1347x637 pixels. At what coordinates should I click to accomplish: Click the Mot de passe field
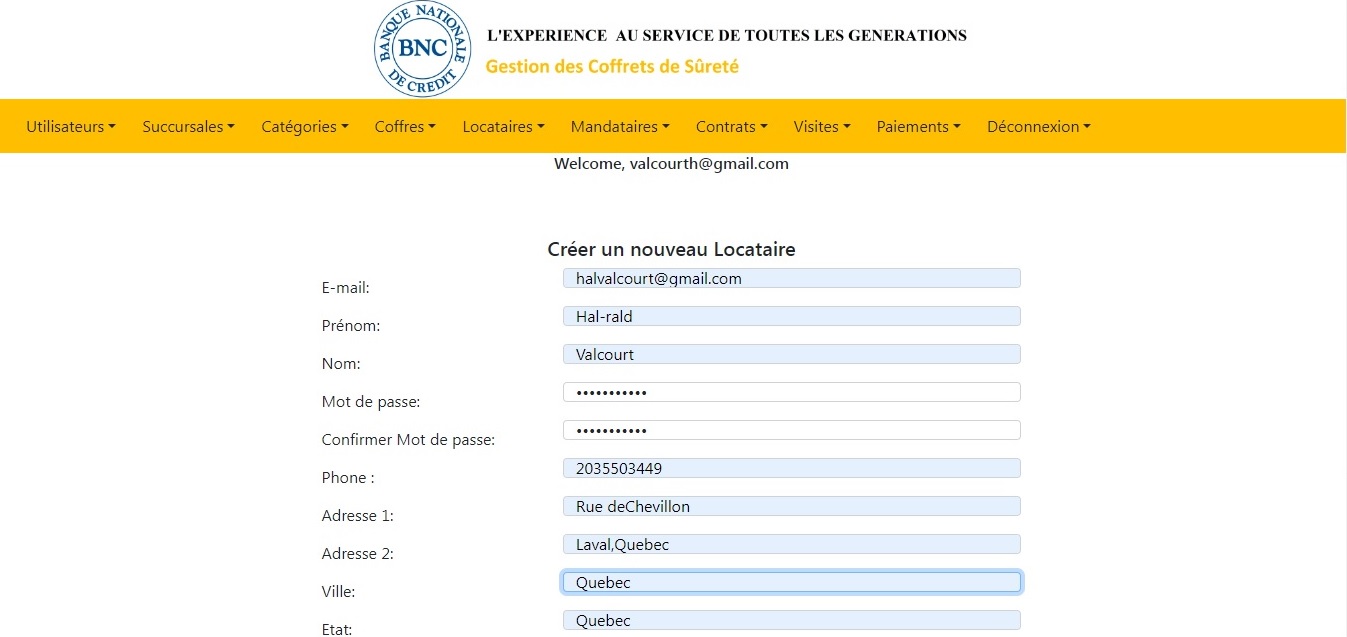point(791,393)
